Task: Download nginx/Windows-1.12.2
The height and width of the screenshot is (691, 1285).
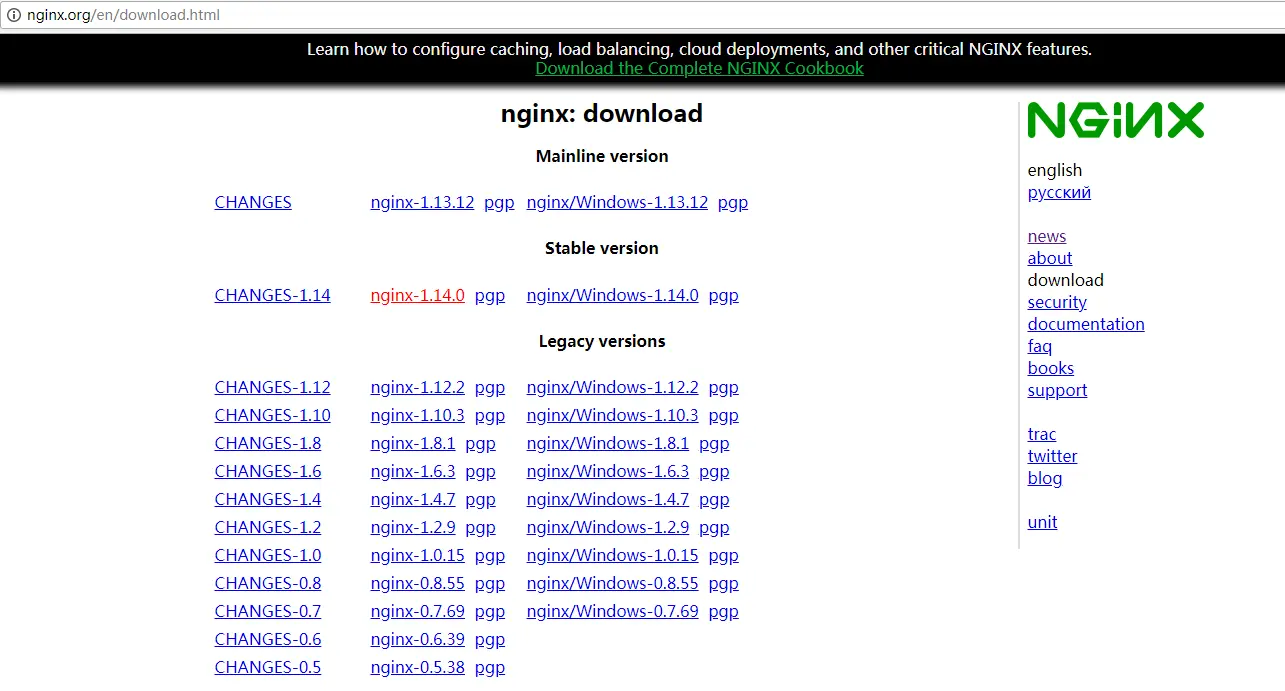Action: click(x=612, y=387)
